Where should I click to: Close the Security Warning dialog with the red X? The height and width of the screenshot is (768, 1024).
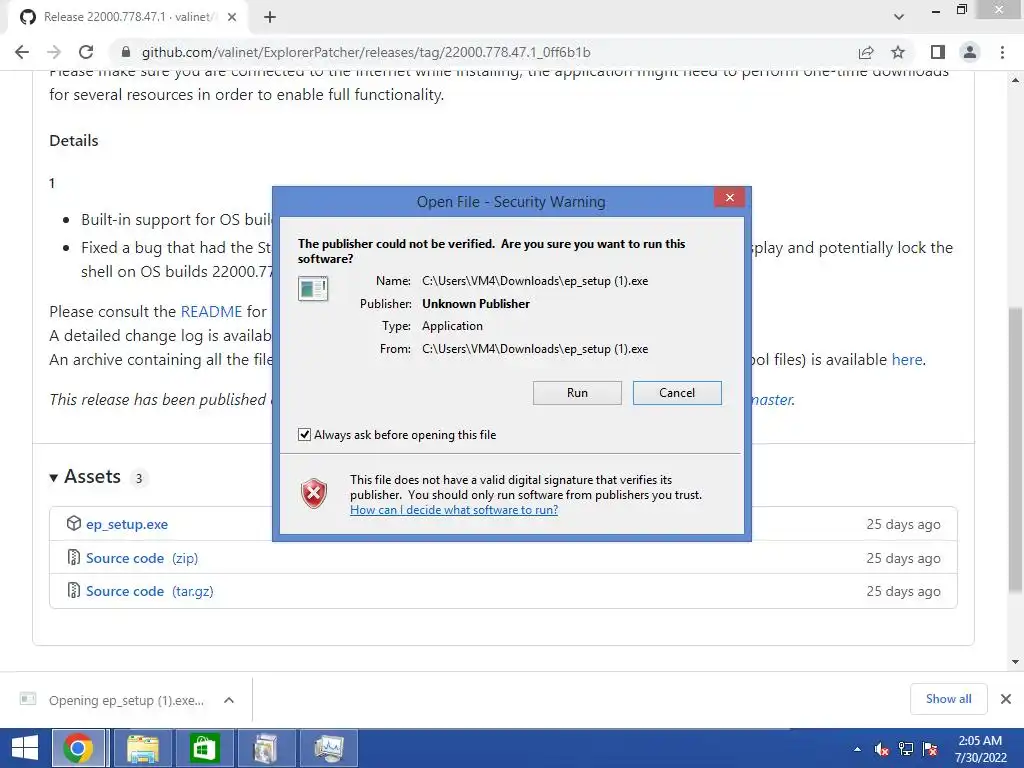click(x=729, y=197)
